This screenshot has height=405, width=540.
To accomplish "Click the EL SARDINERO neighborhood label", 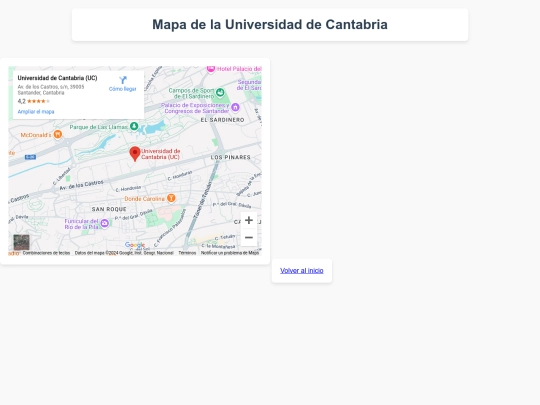I will pos(222,120).
